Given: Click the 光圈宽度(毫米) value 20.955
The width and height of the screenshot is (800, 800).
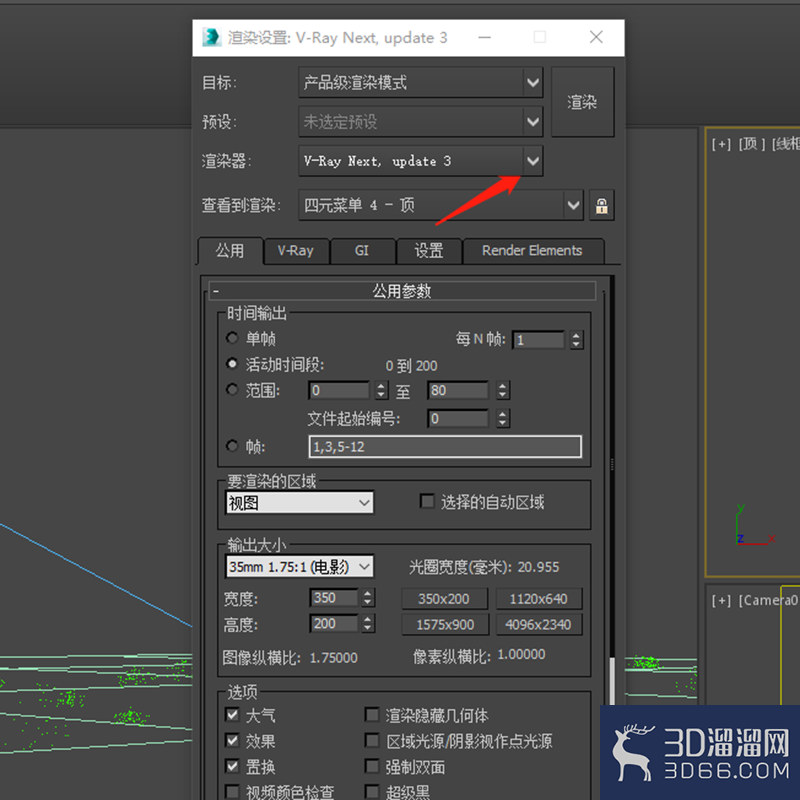Looking at the screenshot, I should (x=538, y=567).
